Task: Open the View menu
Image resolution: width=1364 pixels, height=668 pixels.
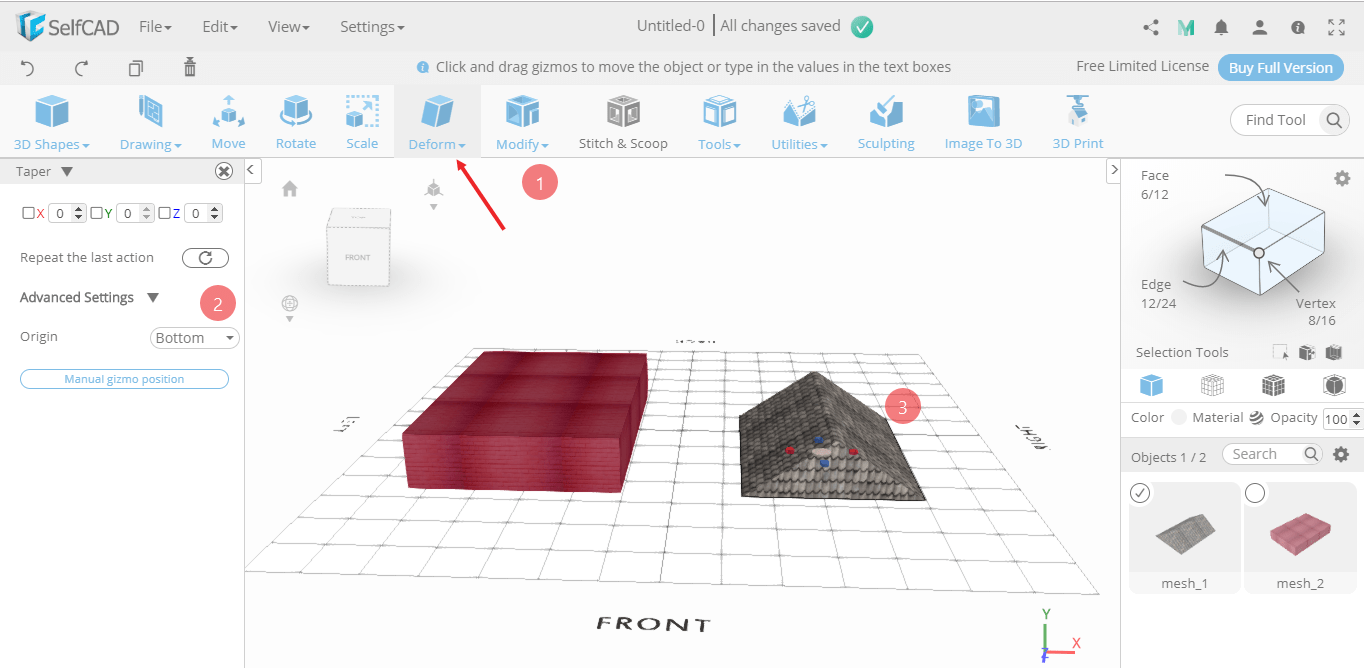Action: tap(287, 27)
